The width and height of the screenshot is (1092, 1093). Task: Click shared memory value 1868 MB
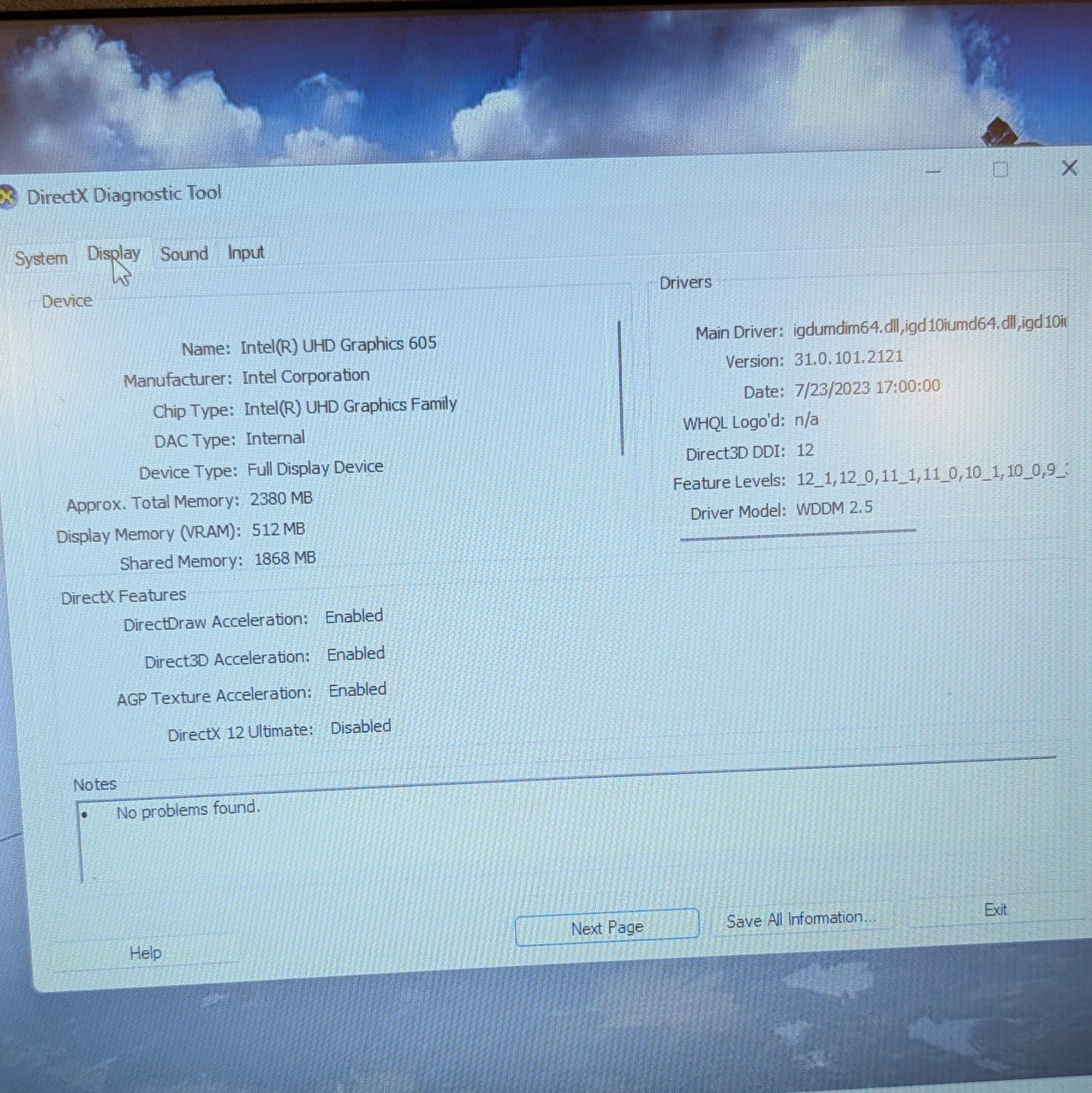[x=285, y=559]
